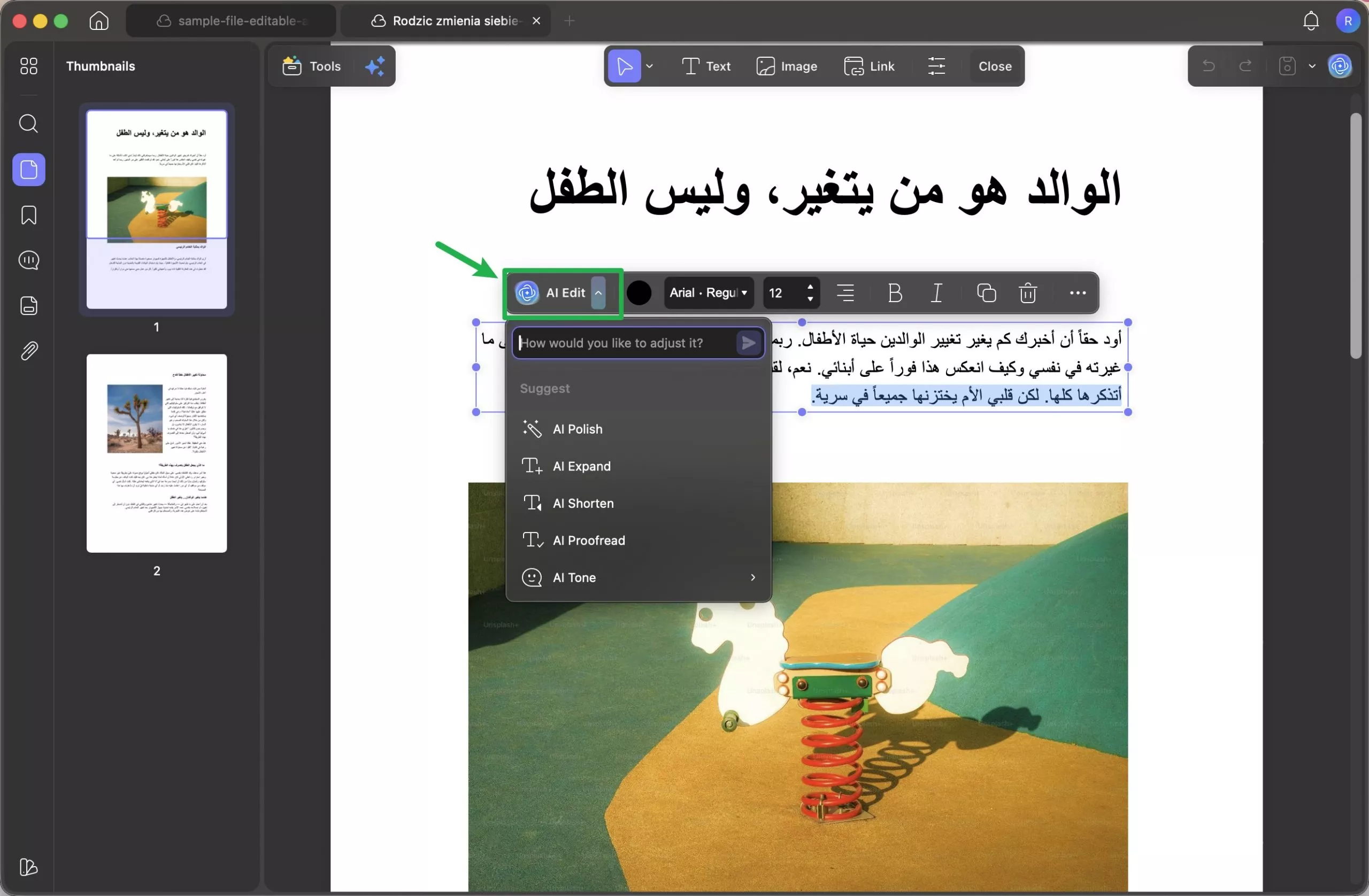Toggle the thumbnails panel icon in sidebar

(28, 169)
